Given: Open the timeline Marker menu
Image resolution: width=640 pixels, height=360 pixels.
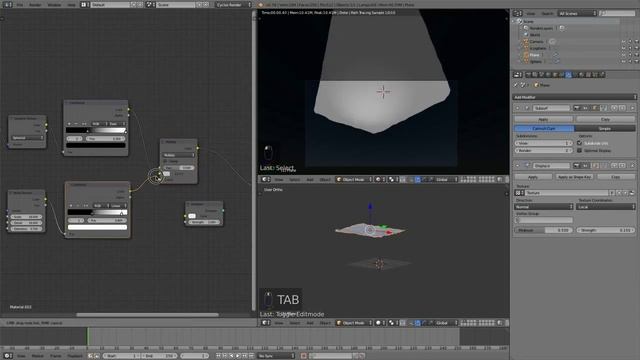Looking at the screenshot, I should [38, 356].
